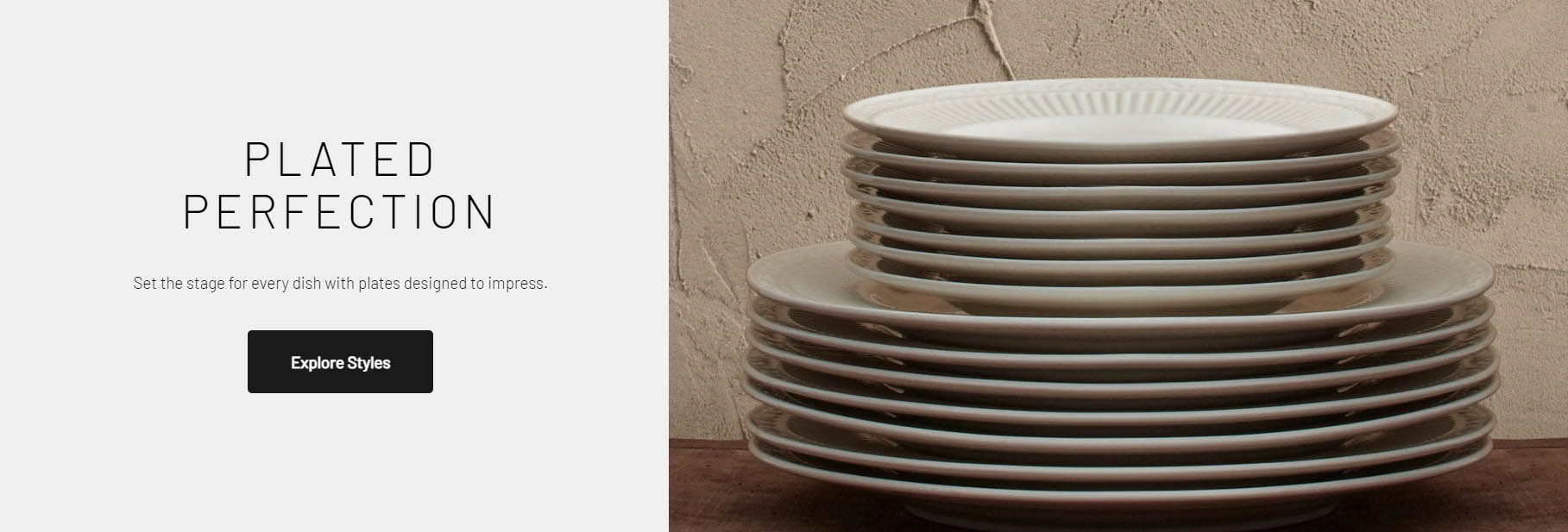Viewport: 1568px width, 532px height.
Task: Click the word PERFECTION in the heading
Action: point(340,211)
